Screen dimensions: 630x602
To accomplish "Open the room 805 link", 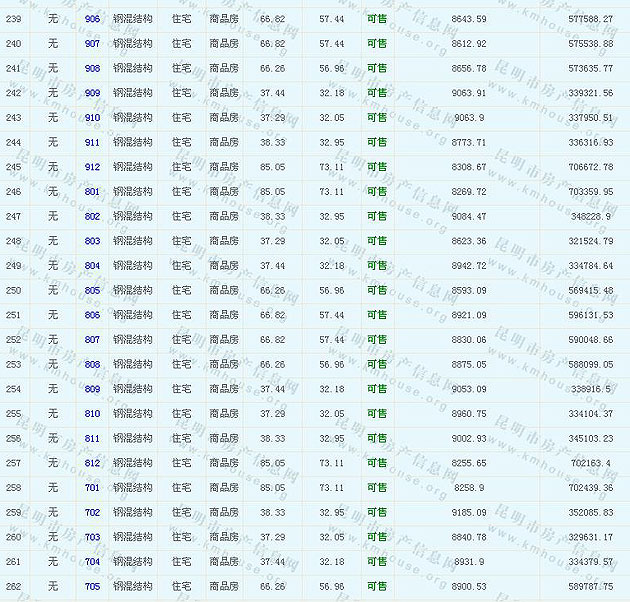I will 92,290.
